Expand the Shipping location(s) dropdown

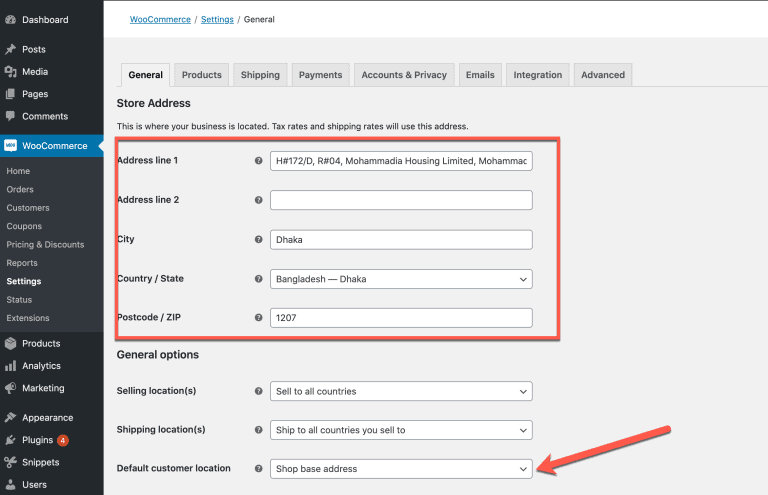(x=401, y=430)
